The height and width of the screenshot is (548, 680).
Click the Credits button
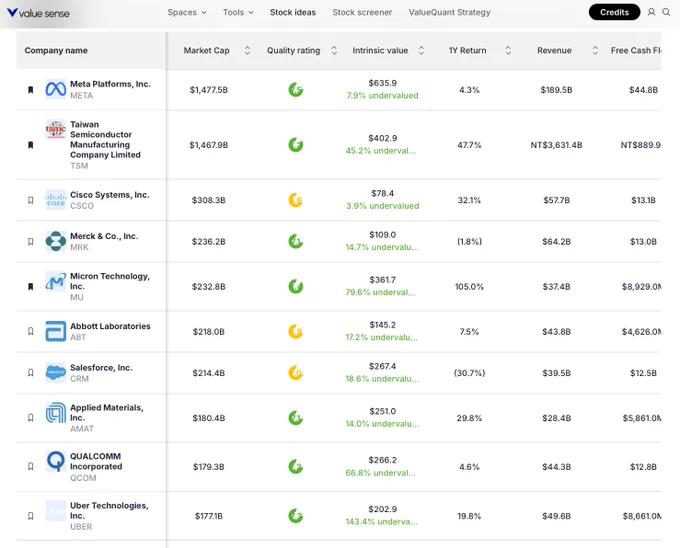coord(614,12)
